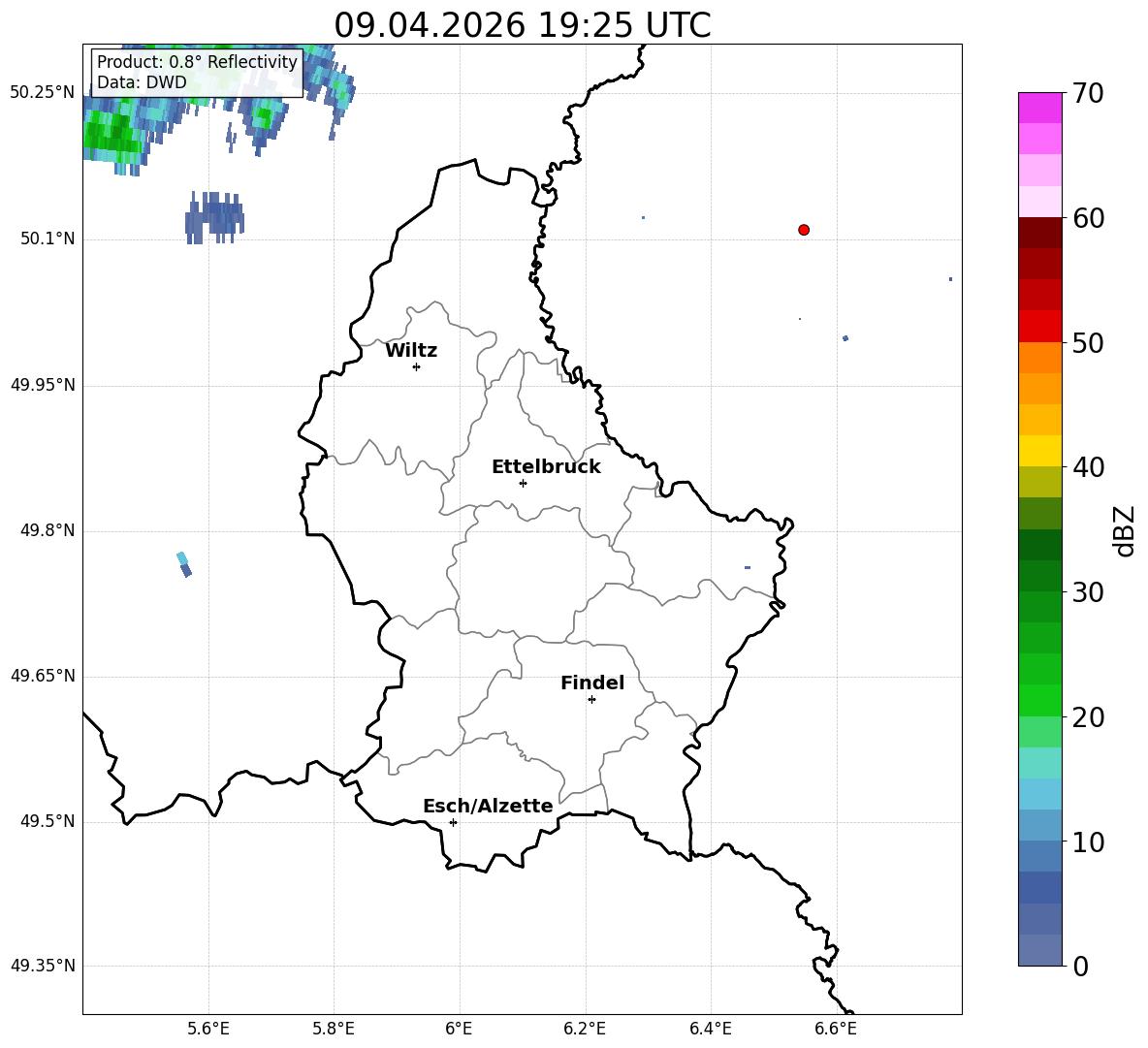Click the dBZ colorbar axis label
The image size is (1148, 1048).
[x=1125, y=530]
